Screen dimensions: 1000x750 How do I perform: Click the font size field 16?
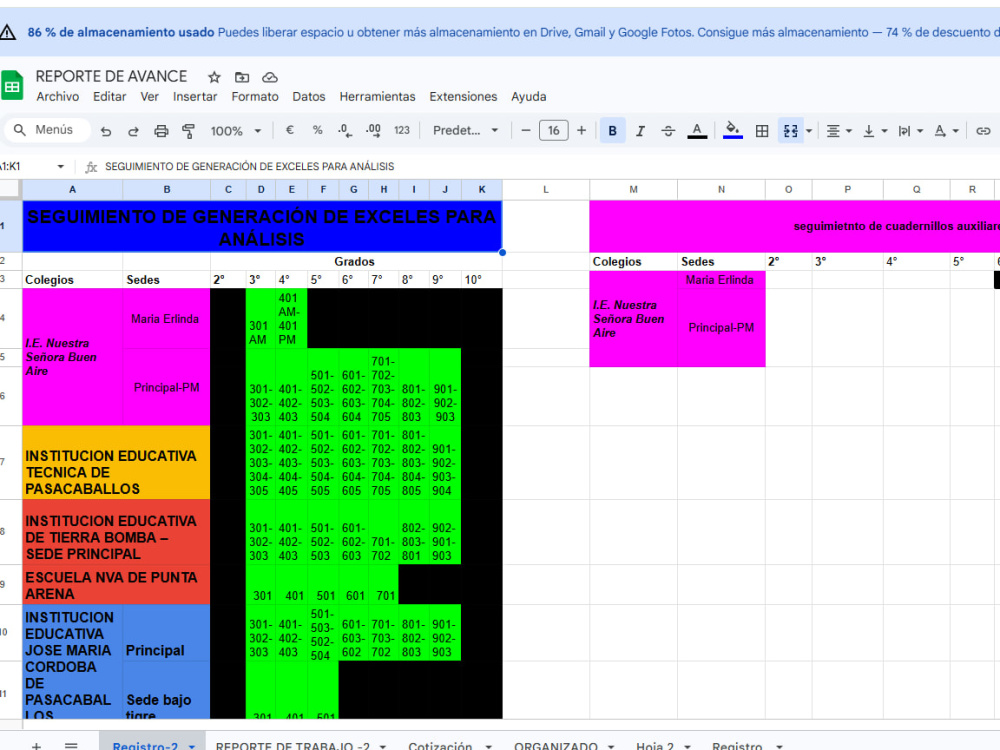pyautogui.click(x=554, y=130)
